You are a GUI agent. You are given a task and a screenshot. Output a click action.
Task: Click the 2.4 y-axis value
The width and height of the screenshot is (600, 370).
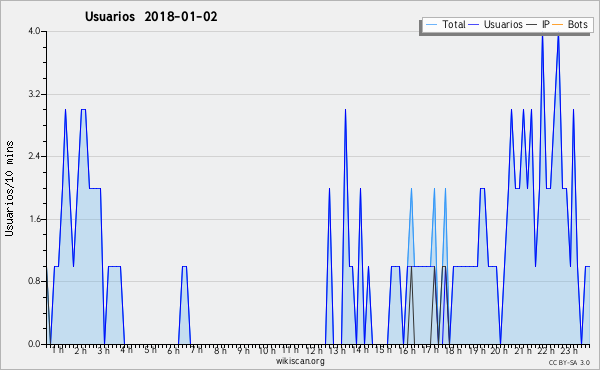coord(34,156)
